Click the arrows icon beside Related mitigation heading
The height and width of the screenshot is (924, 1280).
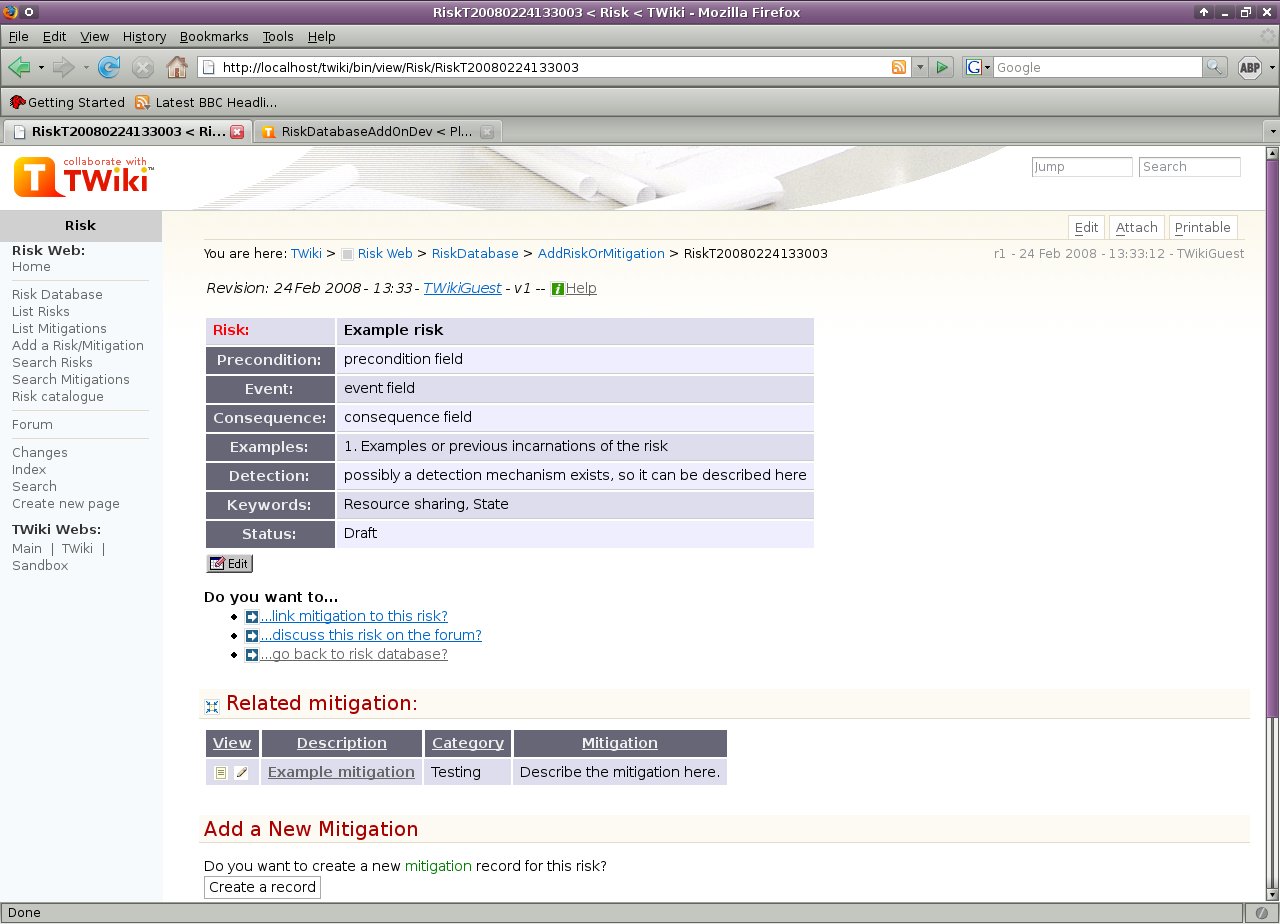click(210, 704)
